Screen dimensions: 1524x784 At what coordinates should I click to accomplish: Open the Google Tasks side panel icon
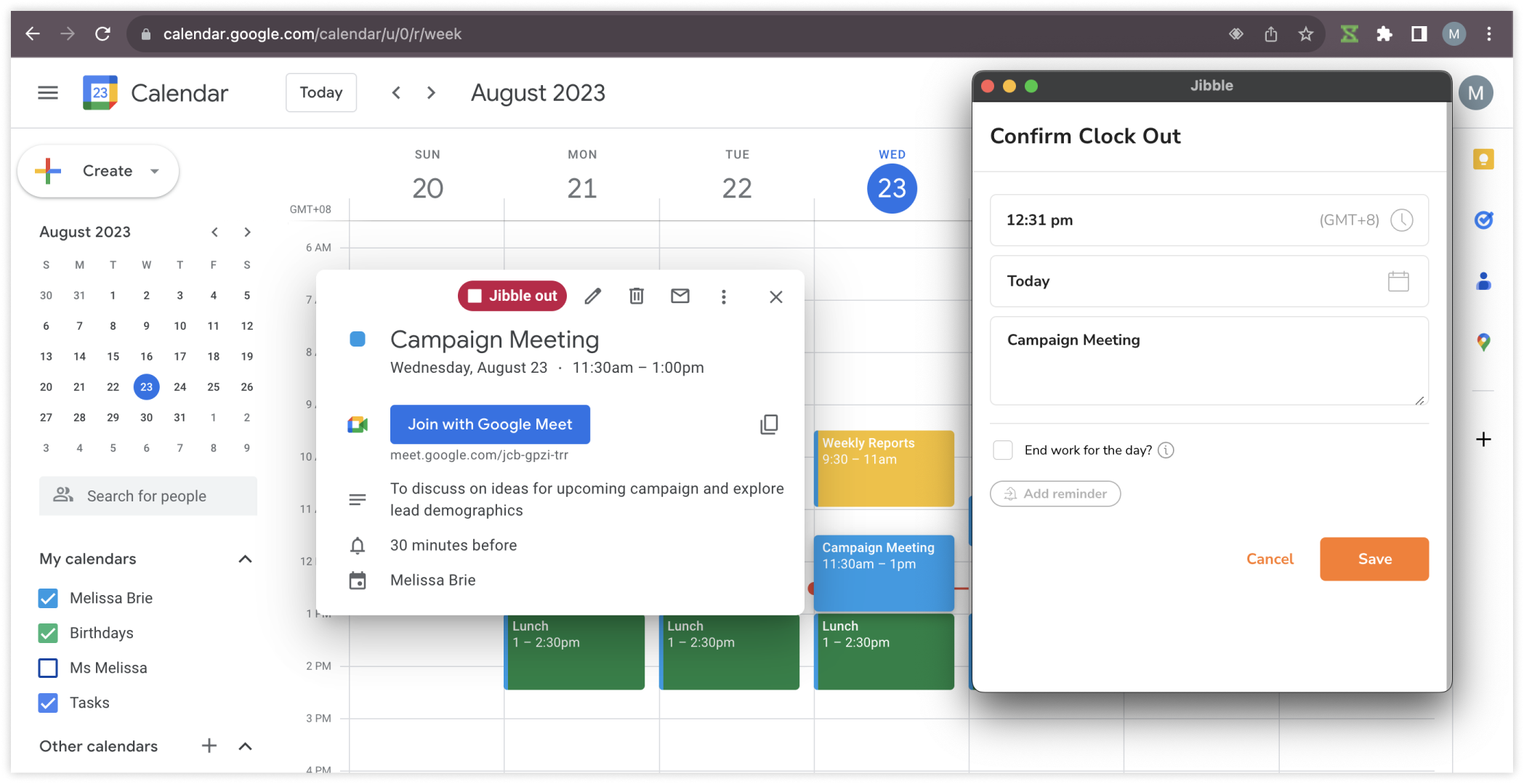[x=1483, y=219]
